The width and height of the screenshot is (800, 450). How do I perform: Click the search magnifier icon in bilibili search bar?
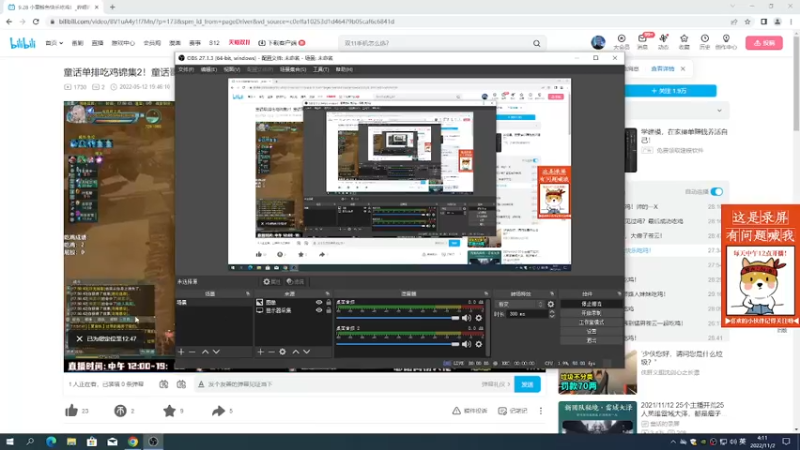[x=537, y=43]
